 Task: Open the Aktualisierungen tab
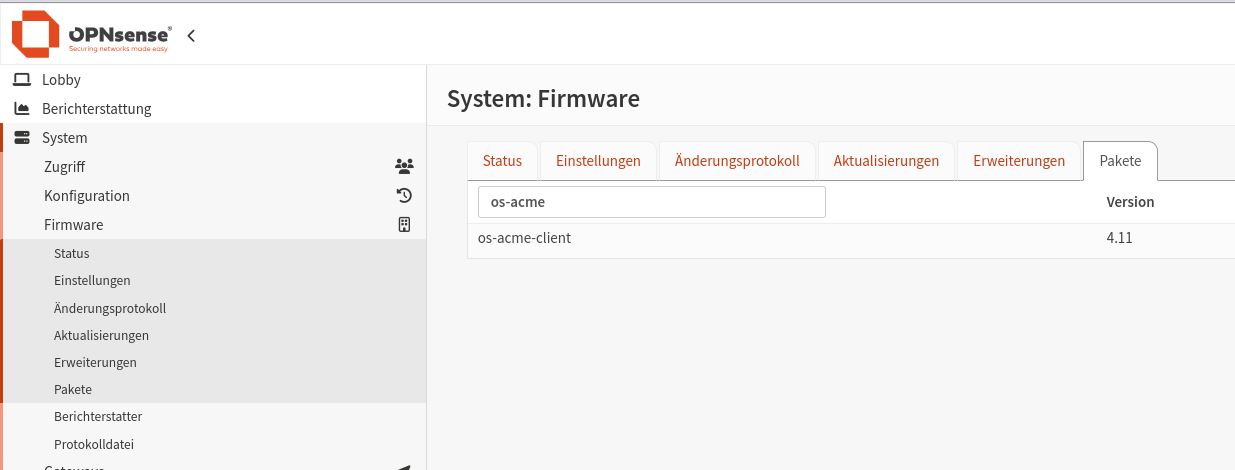886,161
